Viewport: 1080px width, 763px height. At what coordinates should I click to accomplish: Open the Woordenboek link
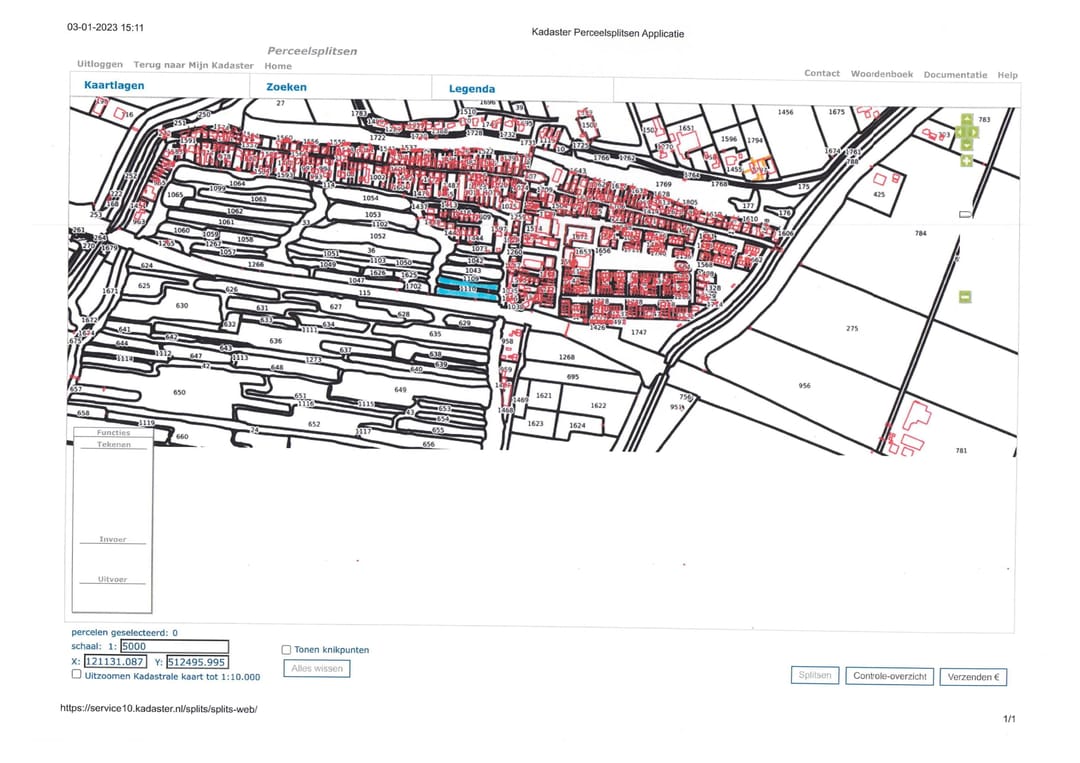[x=881, y=74]
